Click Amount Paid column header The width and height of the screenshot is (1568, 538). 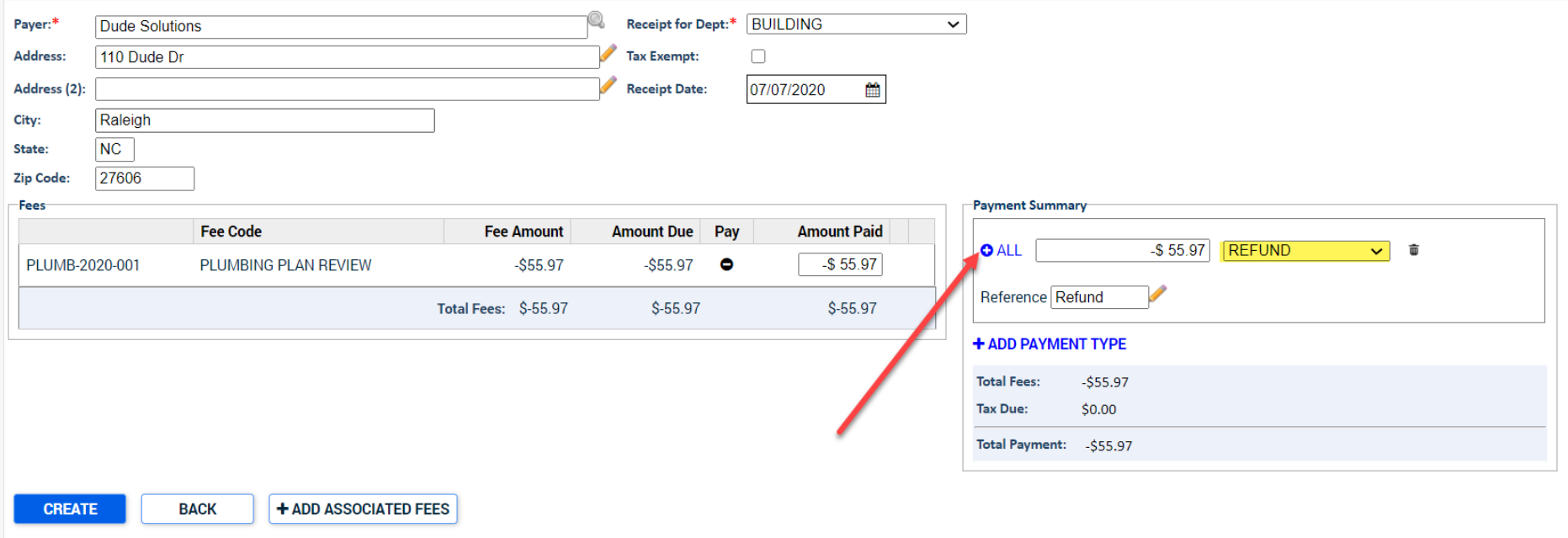click(x=821, y=232)
